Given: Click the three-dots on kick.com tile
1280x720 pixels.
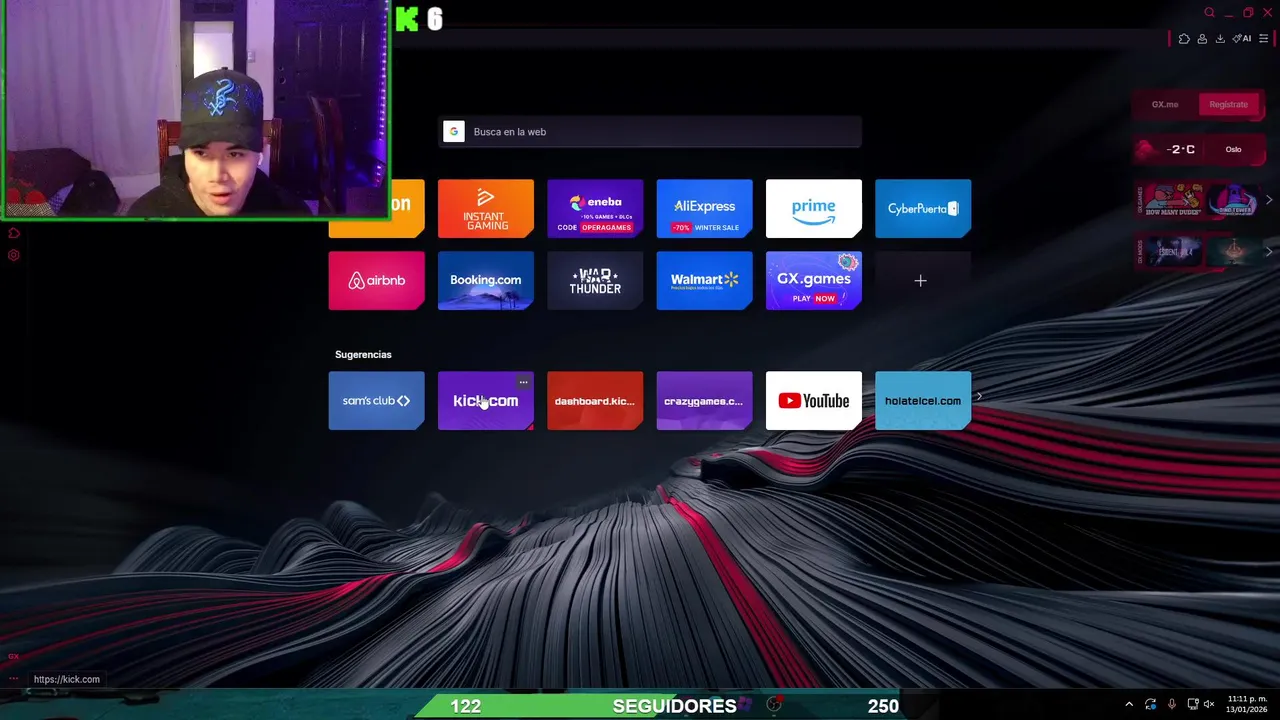Looking at the screenshot, I should (x=523, y=382).
